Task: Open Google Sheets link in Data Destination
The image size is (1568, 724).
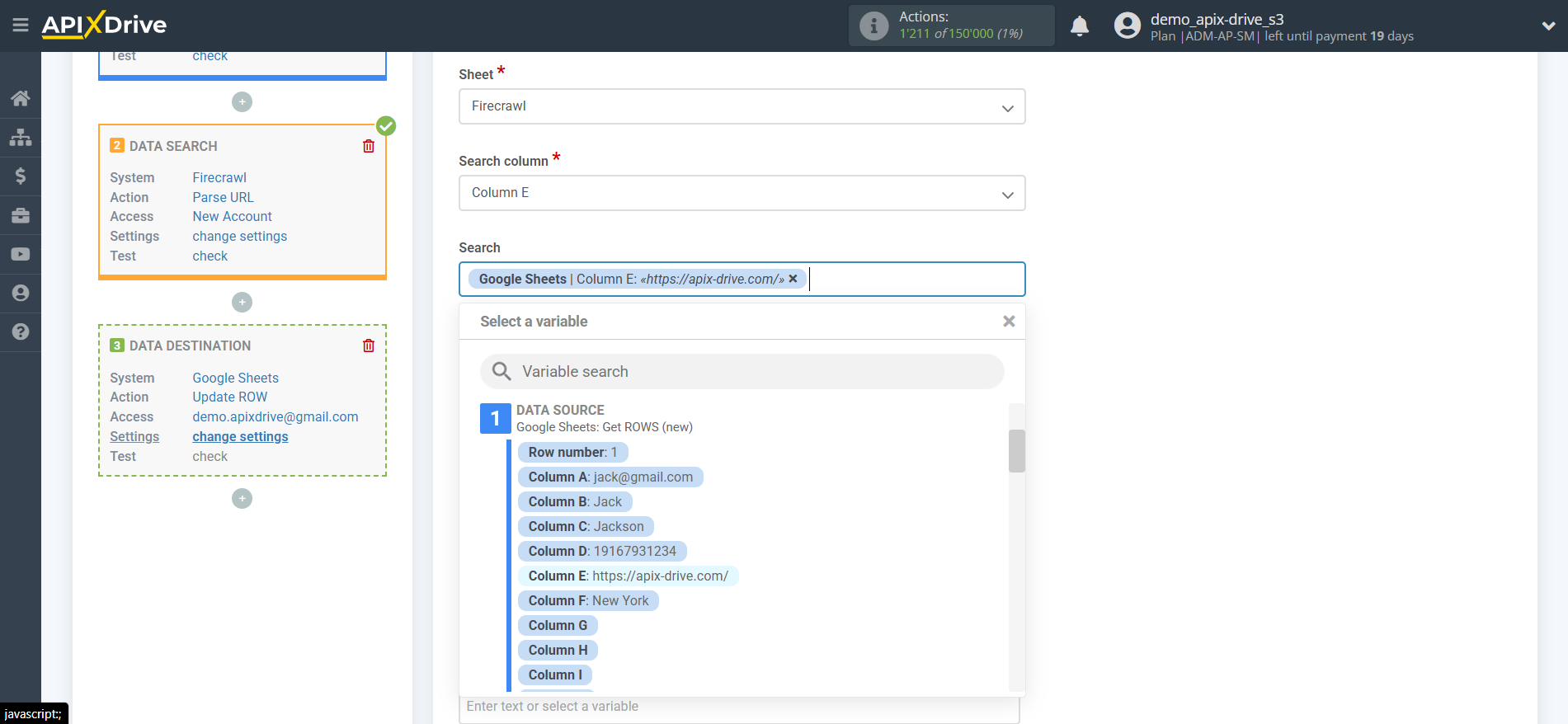Action: 235,378
